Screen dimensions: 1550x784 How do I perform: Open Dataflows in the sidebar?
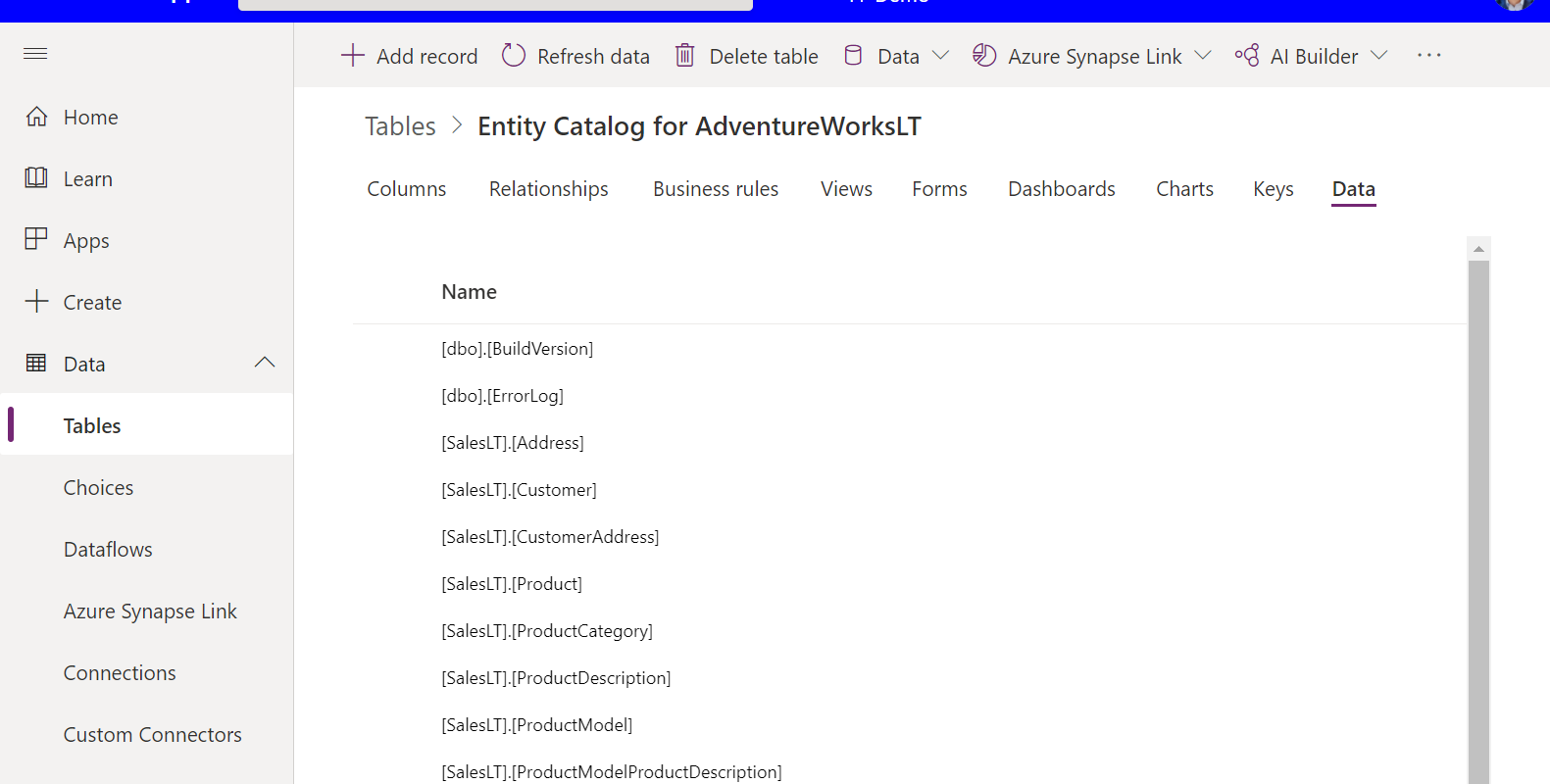pyautogui.click(x=147, y=548)
